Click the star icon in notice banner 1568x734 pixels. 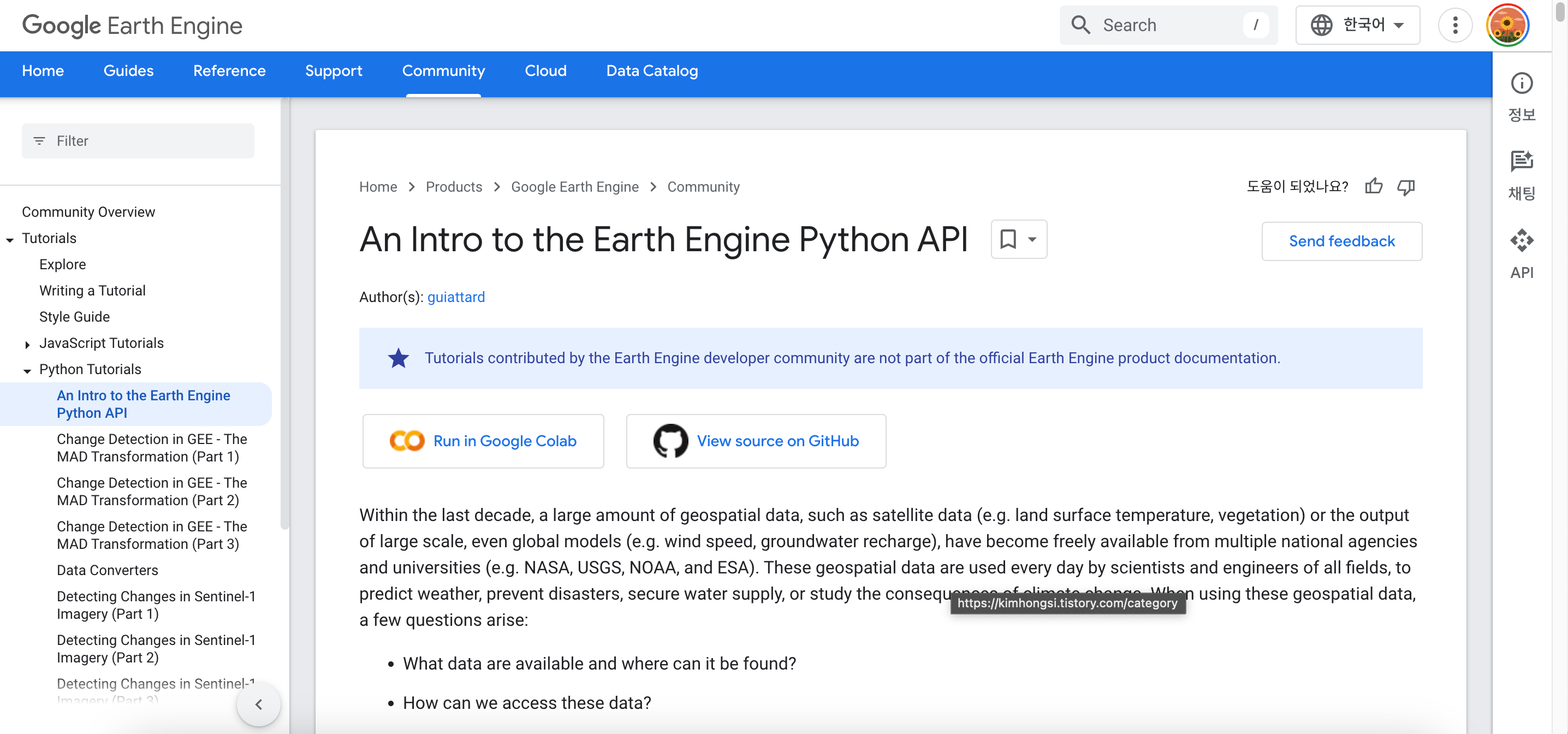coord(398,358)
